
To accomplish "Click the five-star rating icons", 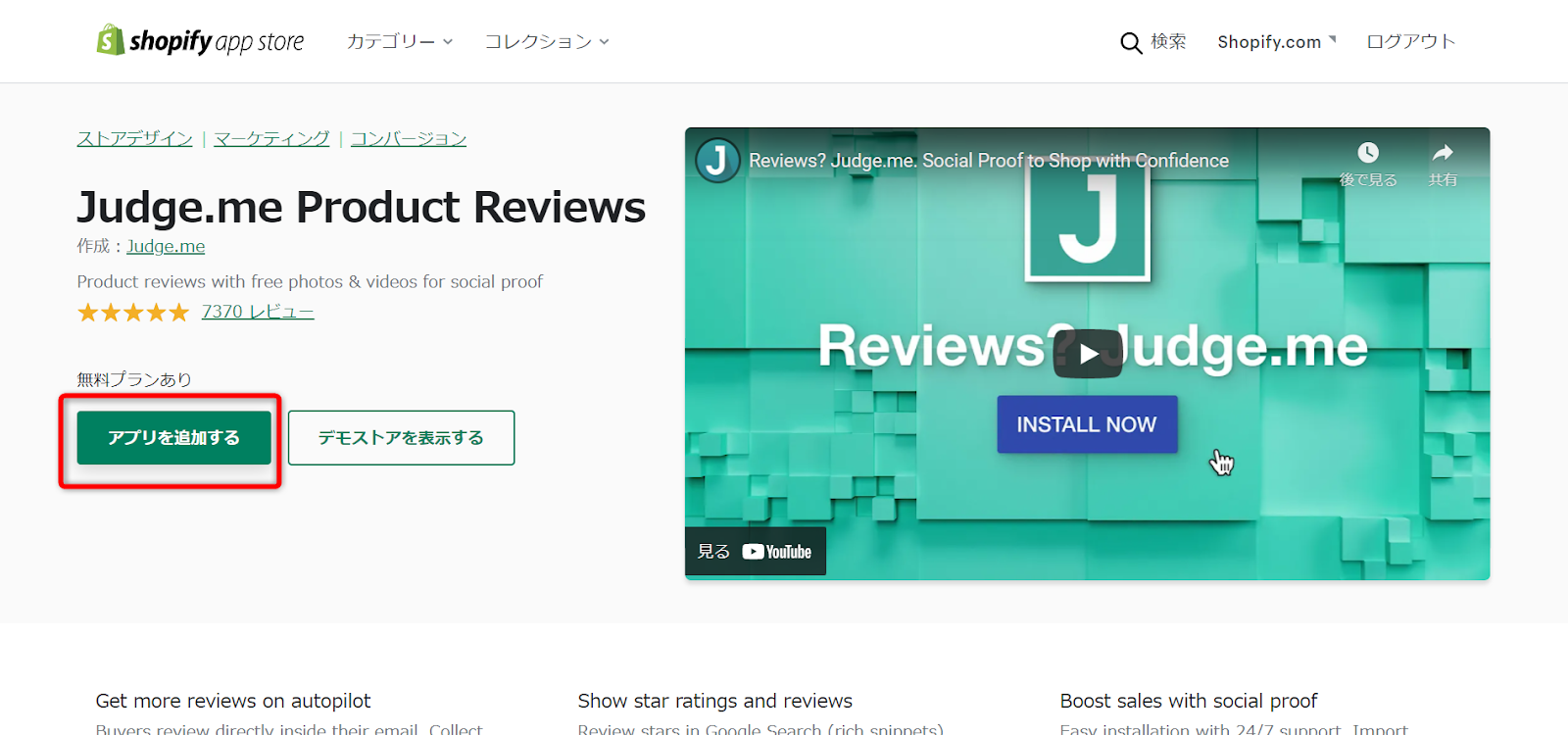I will click(x=133, y=313).
